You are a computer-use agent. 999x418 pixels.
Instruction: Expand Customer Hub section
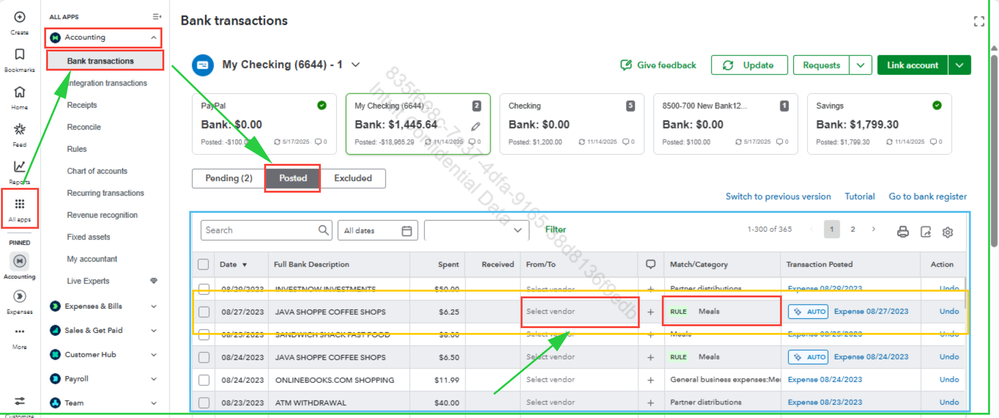pyautogui.click(x=154, y=355)
